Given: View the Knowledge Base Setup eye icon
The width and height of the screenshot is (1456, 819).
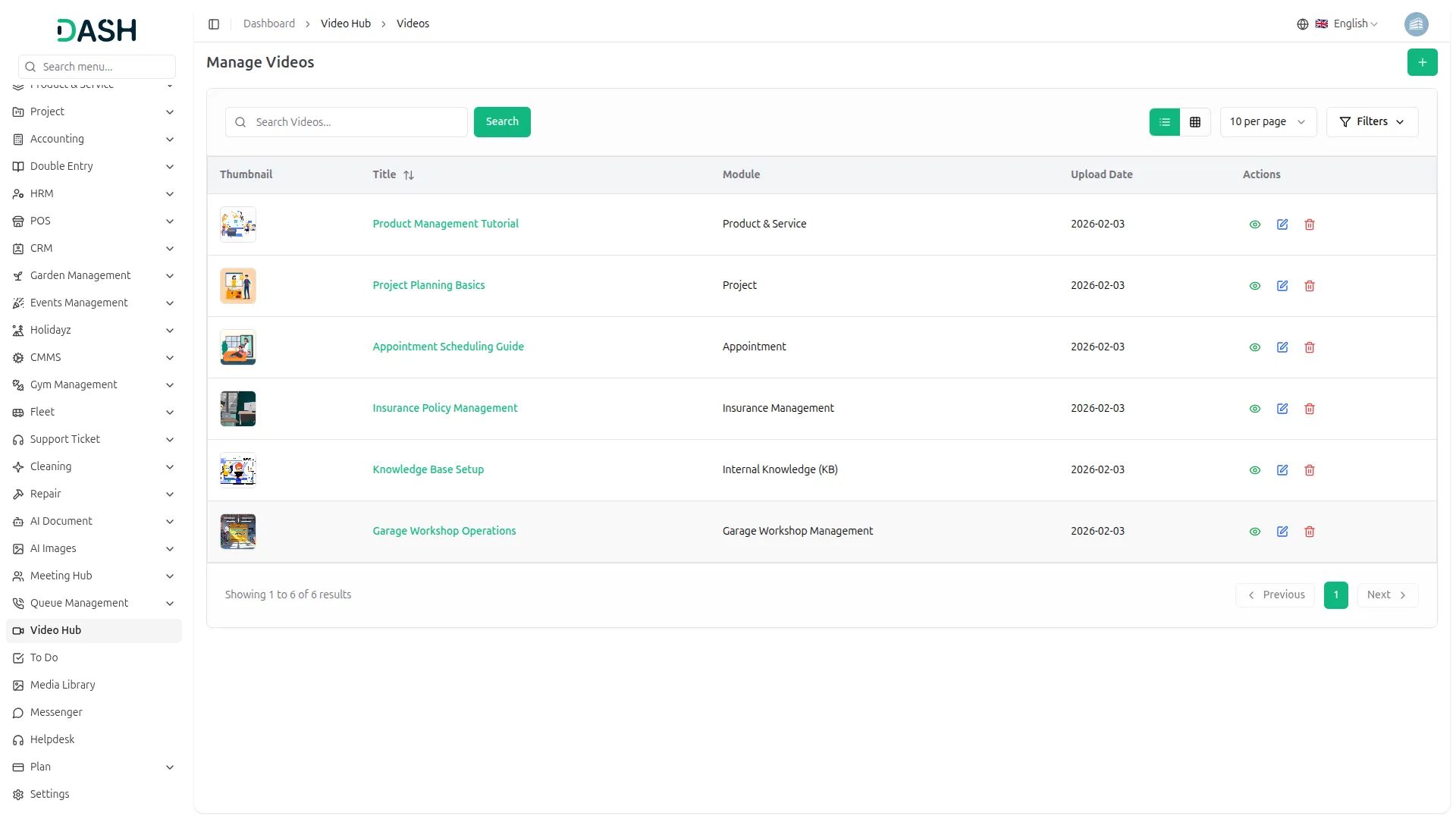Looking at the screenshot, I should [x=1254, y=470].
